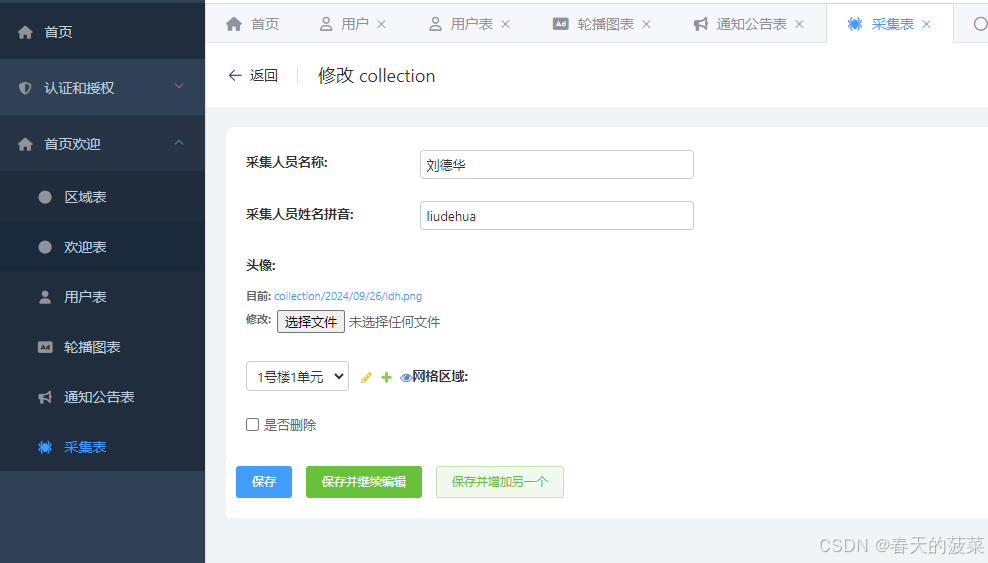The image size is (988, 563).
Task: Click the 修改 collection page title
Action: (376, 76)
